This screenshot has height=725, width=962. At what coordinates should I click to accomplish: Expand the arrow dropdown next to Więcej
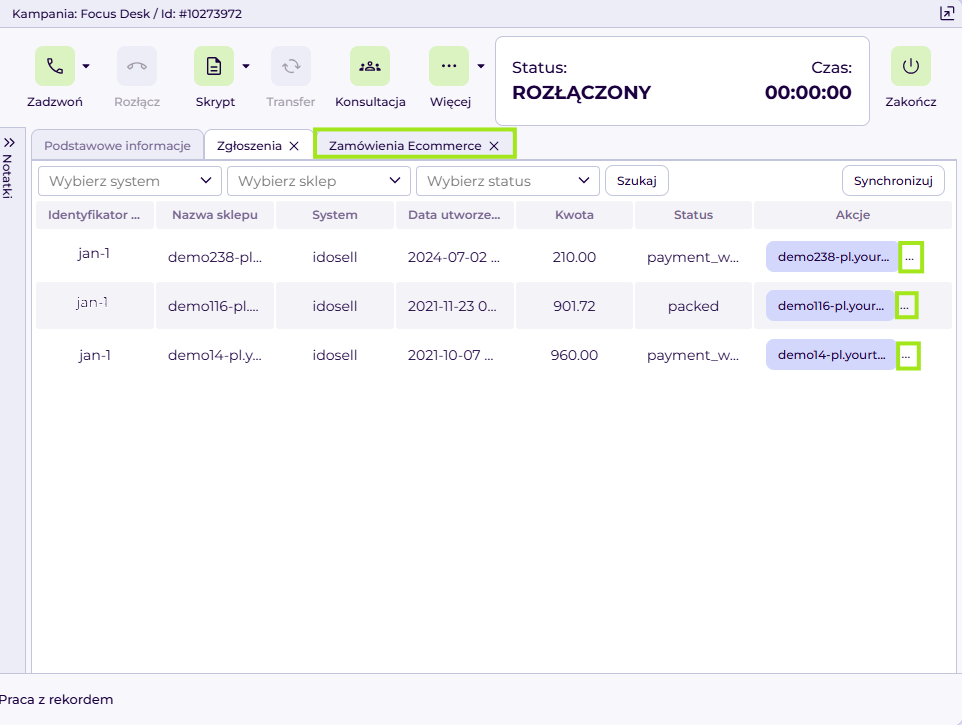pyautogui.click(x=481, y=66)
